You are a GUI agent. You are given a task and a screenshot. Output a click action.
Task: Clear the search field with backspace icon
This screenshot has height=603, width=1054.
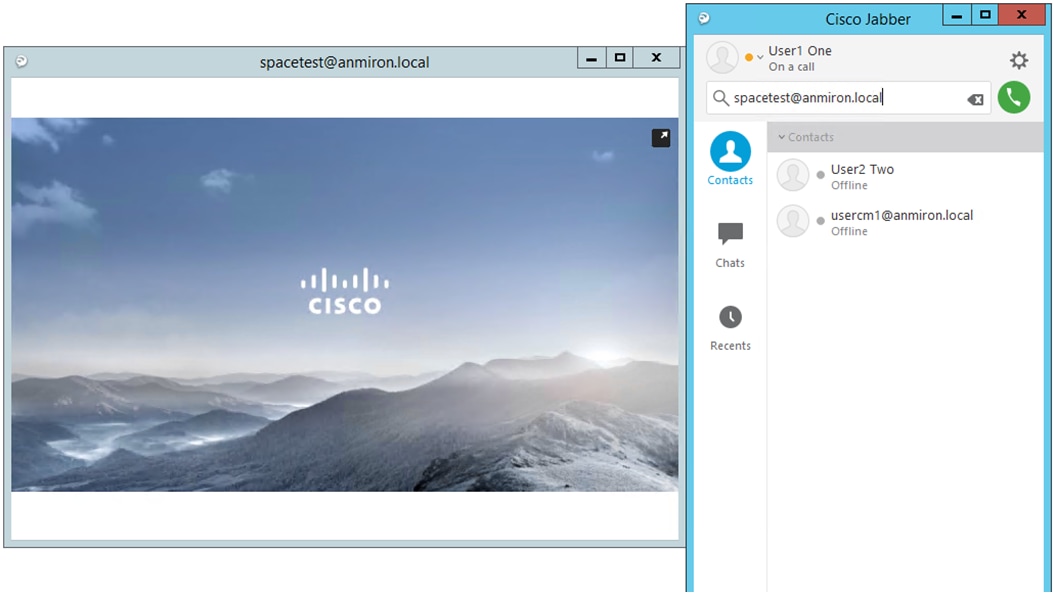975,99
